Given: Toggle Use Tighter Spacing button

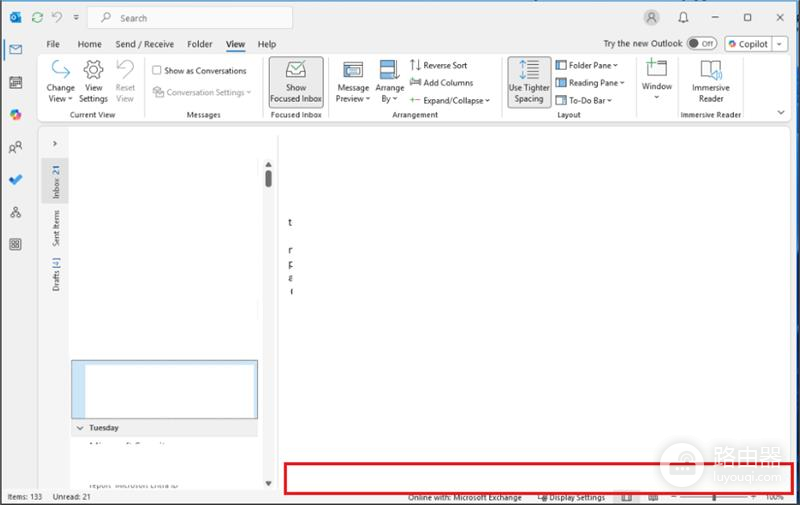Looking at the screenshot, I should pos(529,82).
